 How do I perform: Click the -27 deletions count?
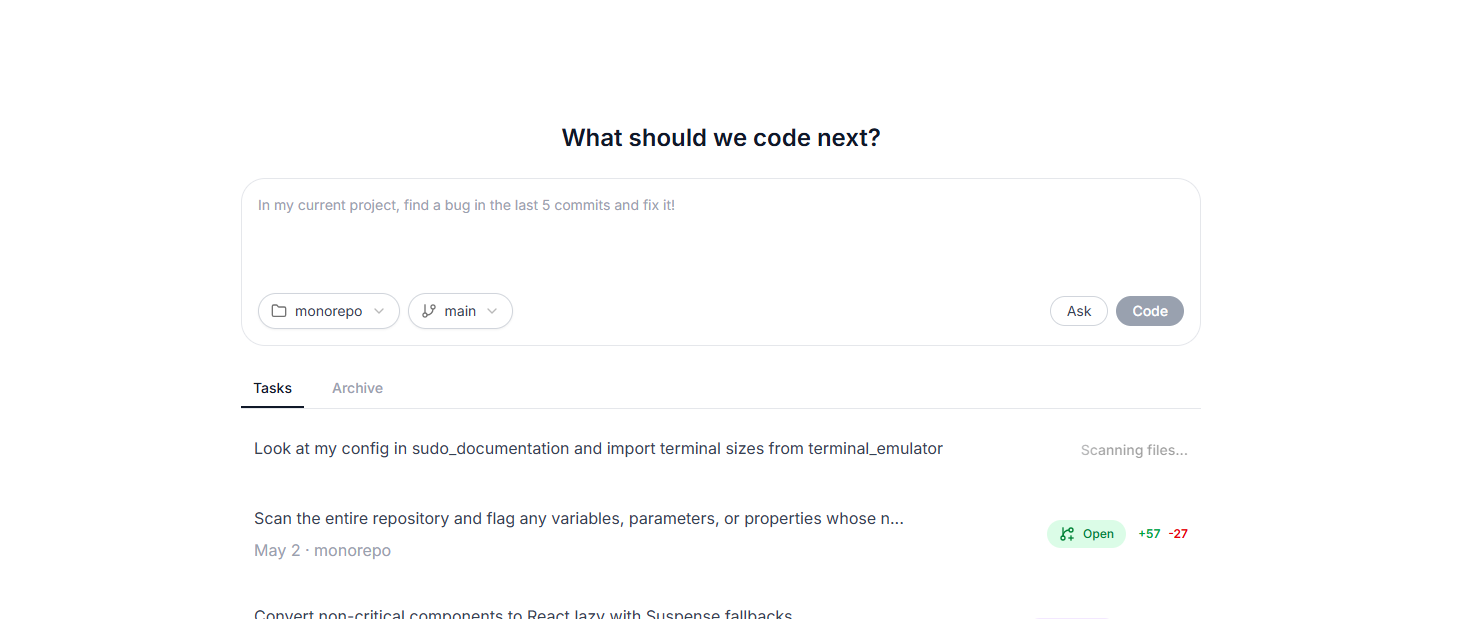click(1179, 534)
